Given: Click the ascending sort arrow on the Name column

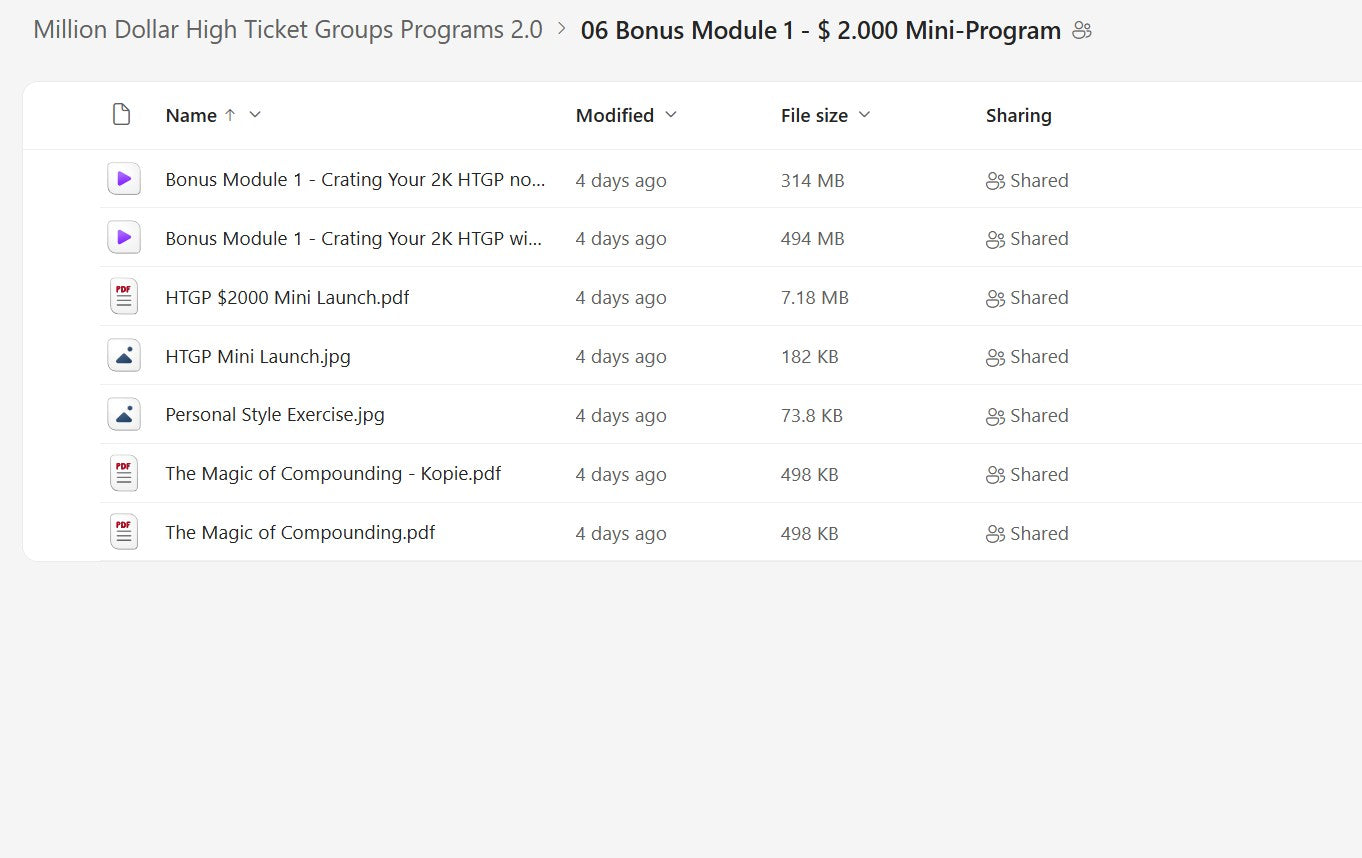Looking at the screenshot, I should tap(228, 114).
